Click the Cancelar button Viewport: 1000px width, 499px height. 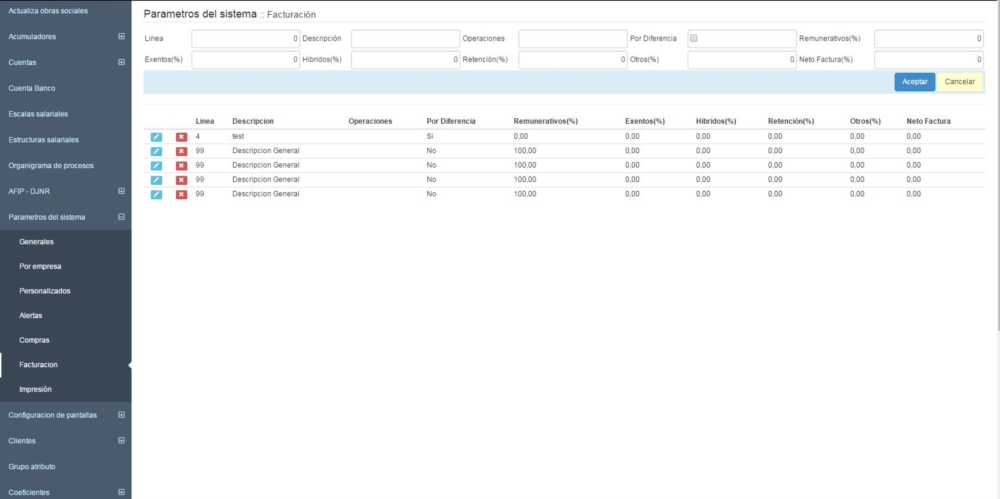click(960, 82)
